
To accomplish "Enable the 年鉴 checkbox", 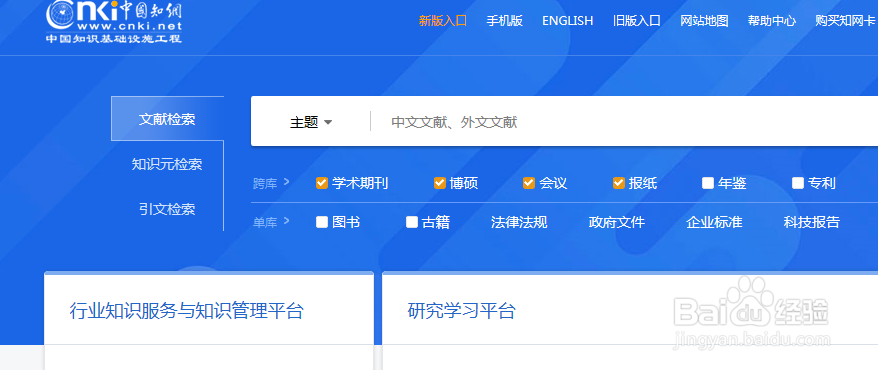I will [708, 183].
